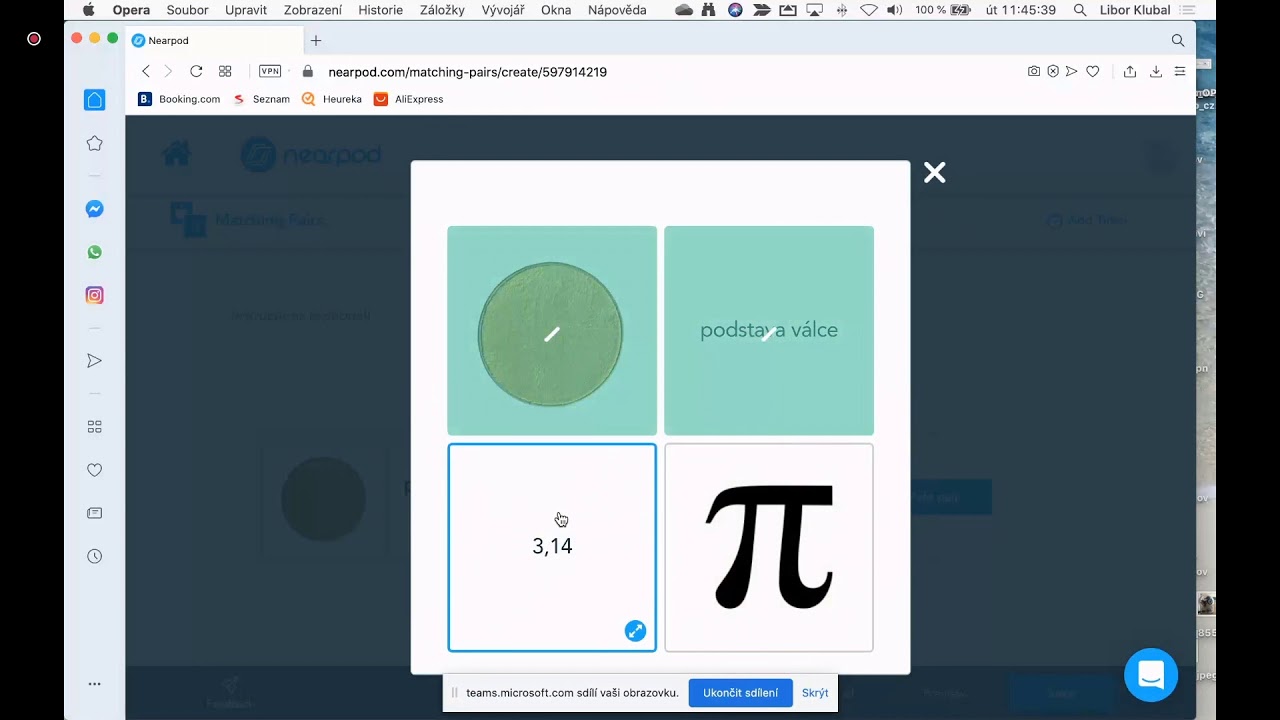Open the Opera menu

click(131, 10)
